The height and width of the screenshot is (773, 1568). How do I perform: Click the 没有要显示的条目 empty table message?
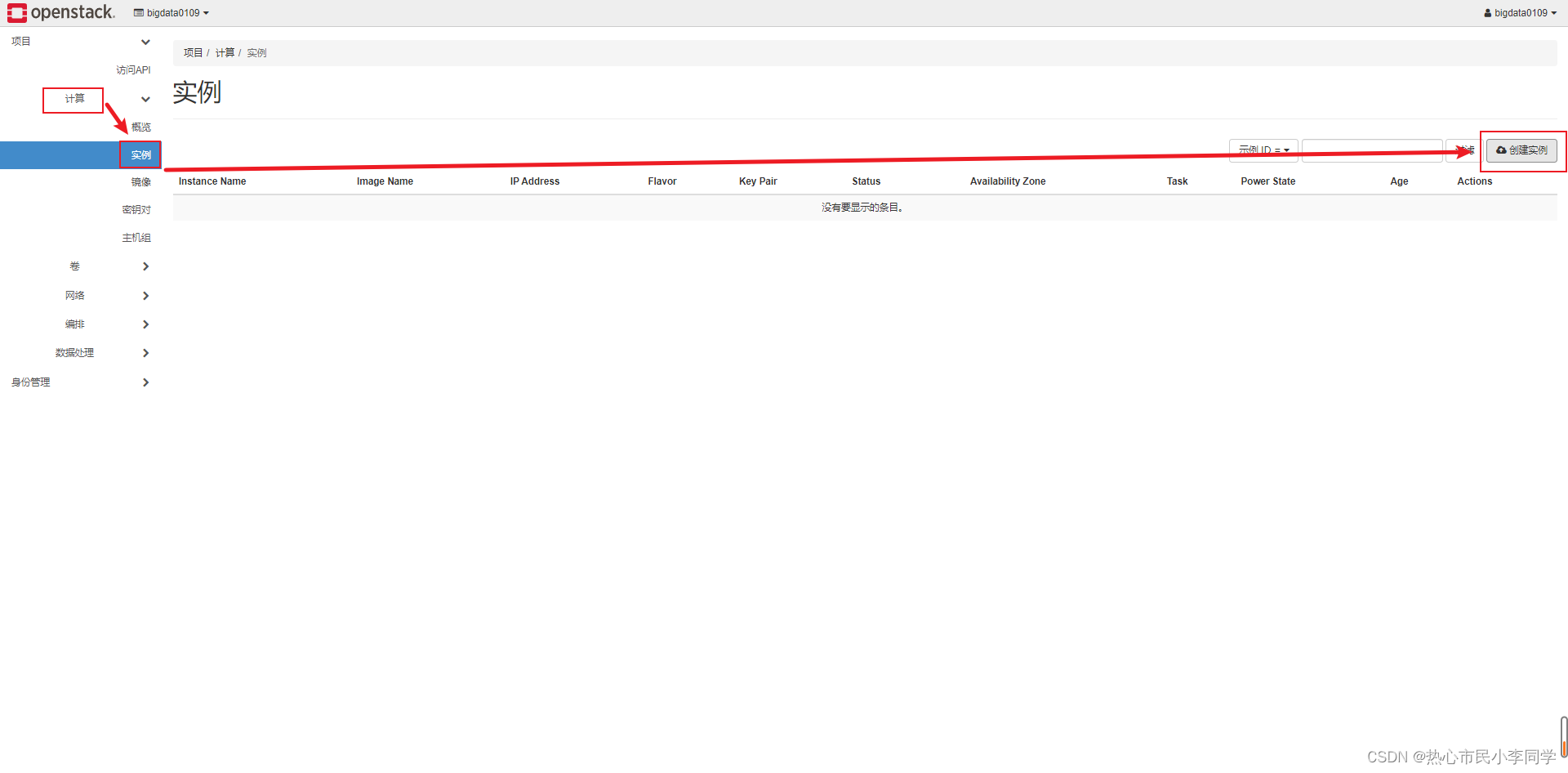[862, 208]
